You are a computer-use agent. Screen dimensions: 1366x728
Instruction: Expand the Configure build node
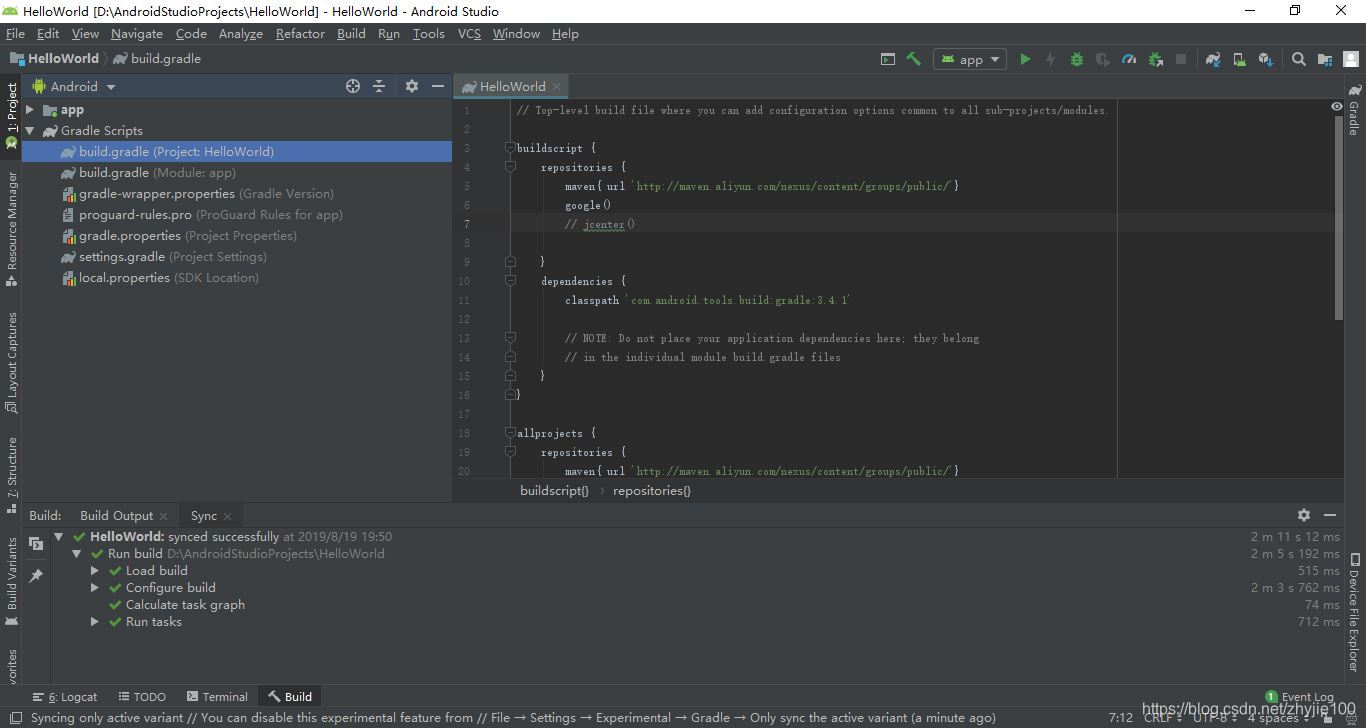click(x=95, y=588)
